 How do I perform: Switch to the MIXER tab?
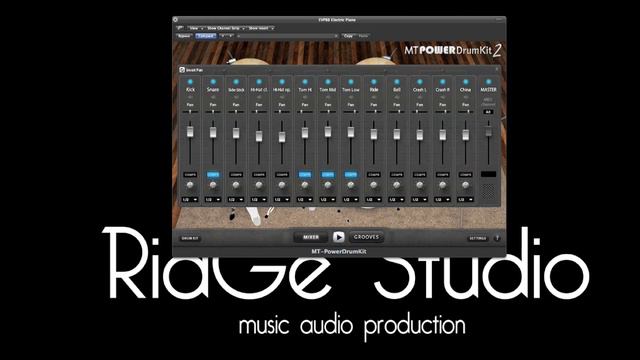tap(311, 237)
